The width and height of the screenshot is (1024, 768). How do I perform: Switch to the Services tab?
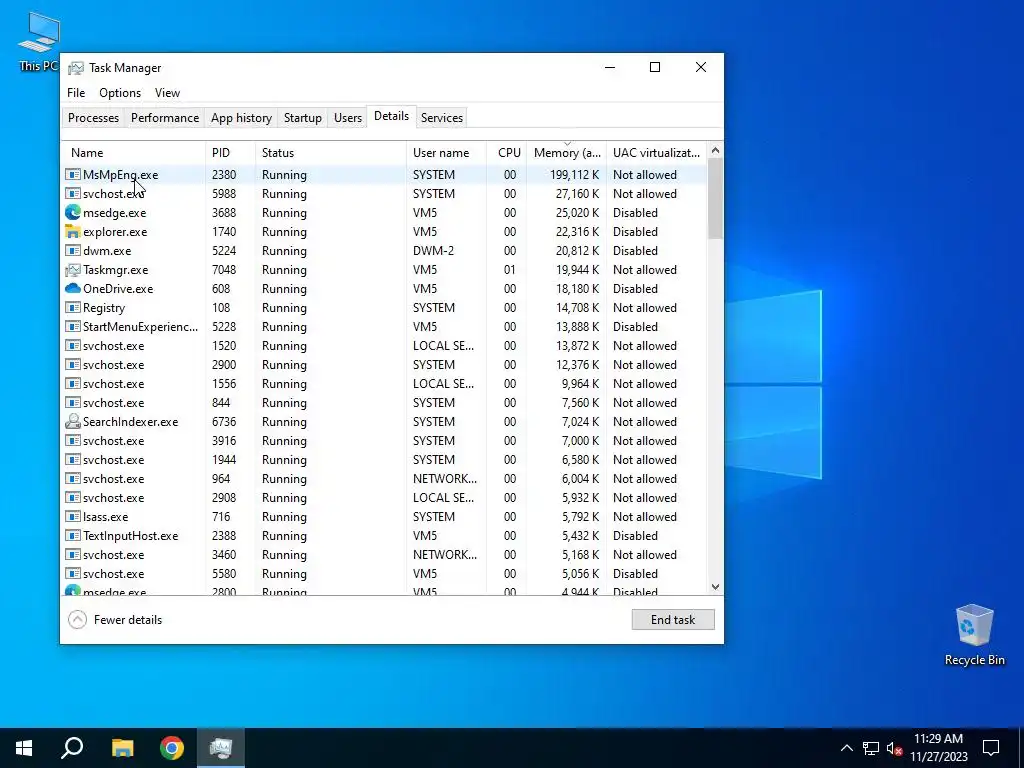pyautogui.click(x=441, y=118)
